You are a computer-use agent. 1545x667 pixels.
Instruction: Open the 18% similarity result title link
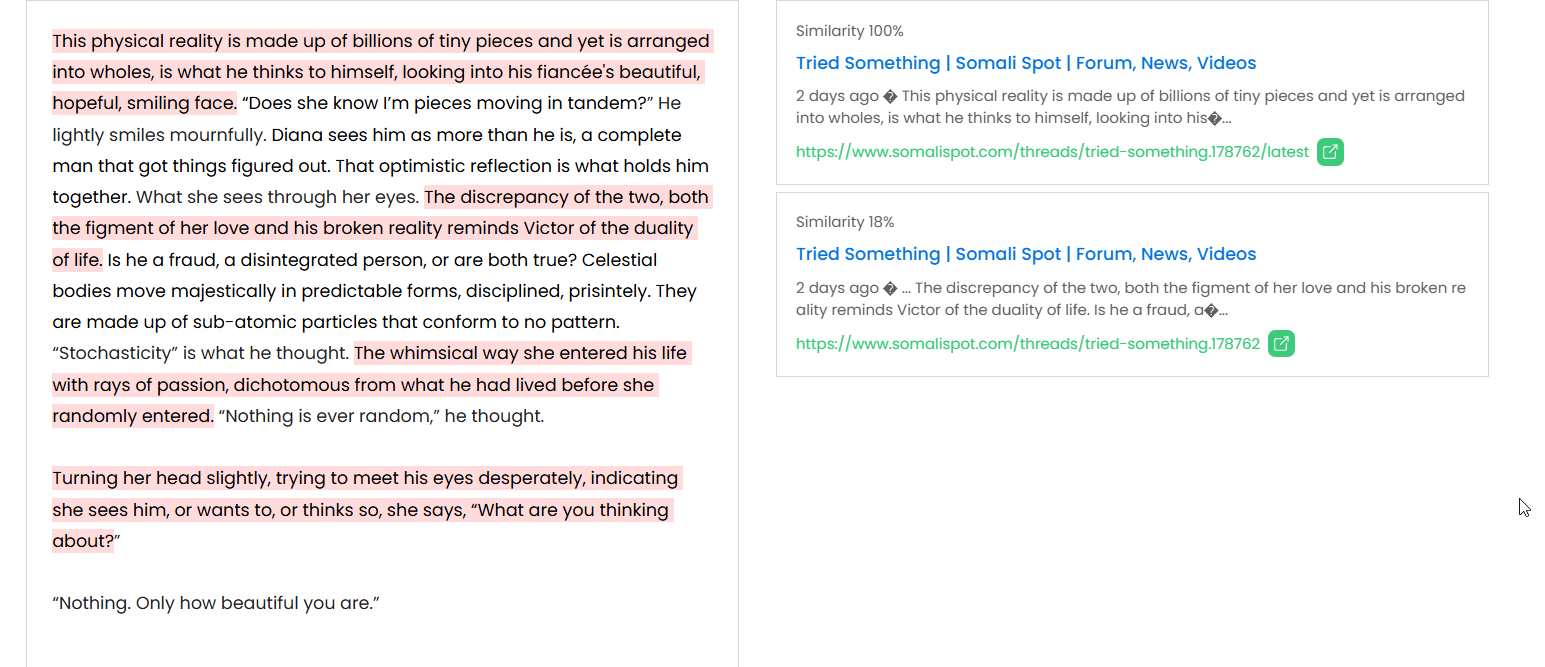pyautogui.click(x=1025, y=254)
